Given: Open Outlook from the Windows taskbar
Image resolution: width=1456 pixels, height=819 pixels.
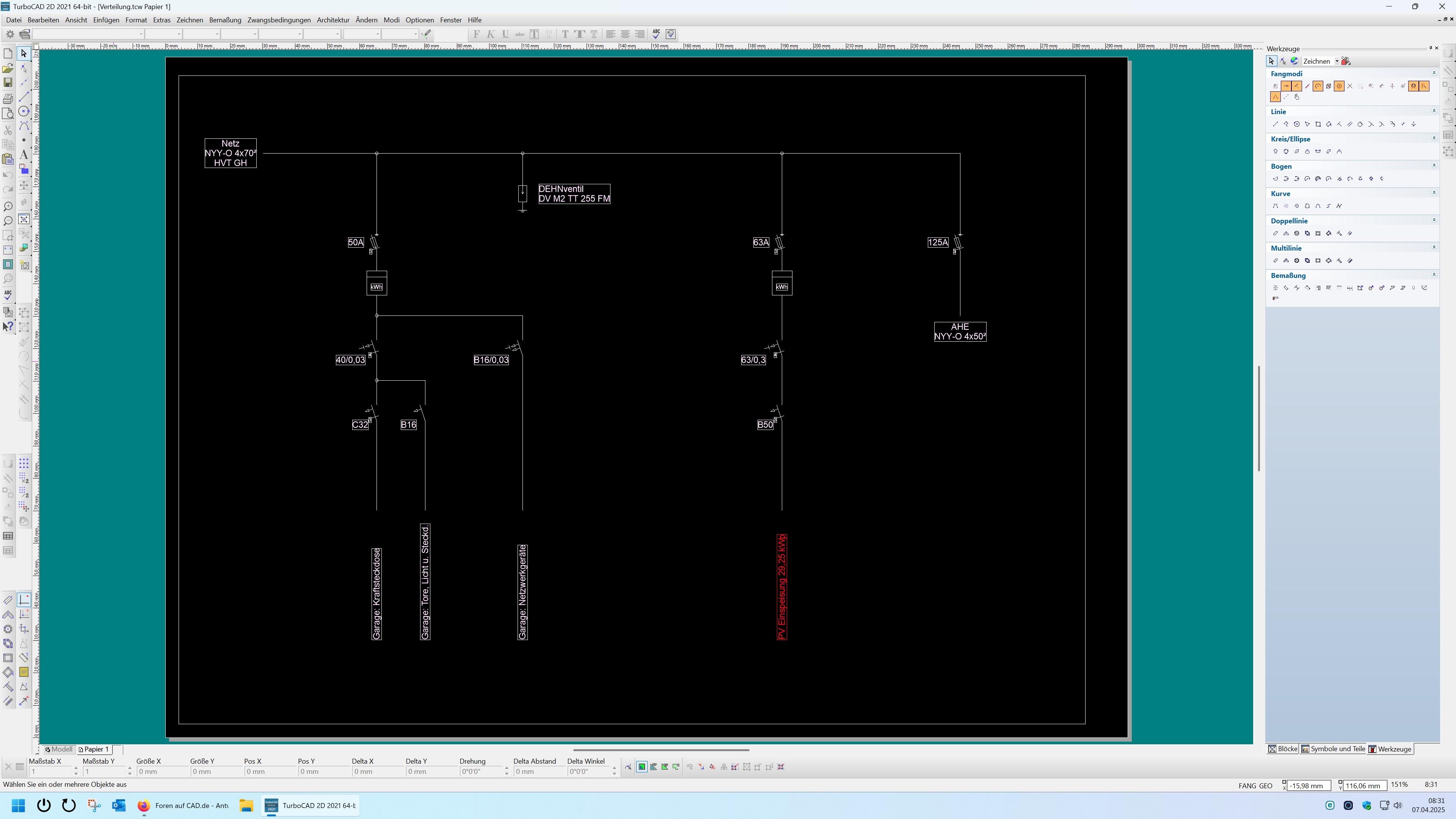Looking at the screenshot, I should (x=119, y=806).
